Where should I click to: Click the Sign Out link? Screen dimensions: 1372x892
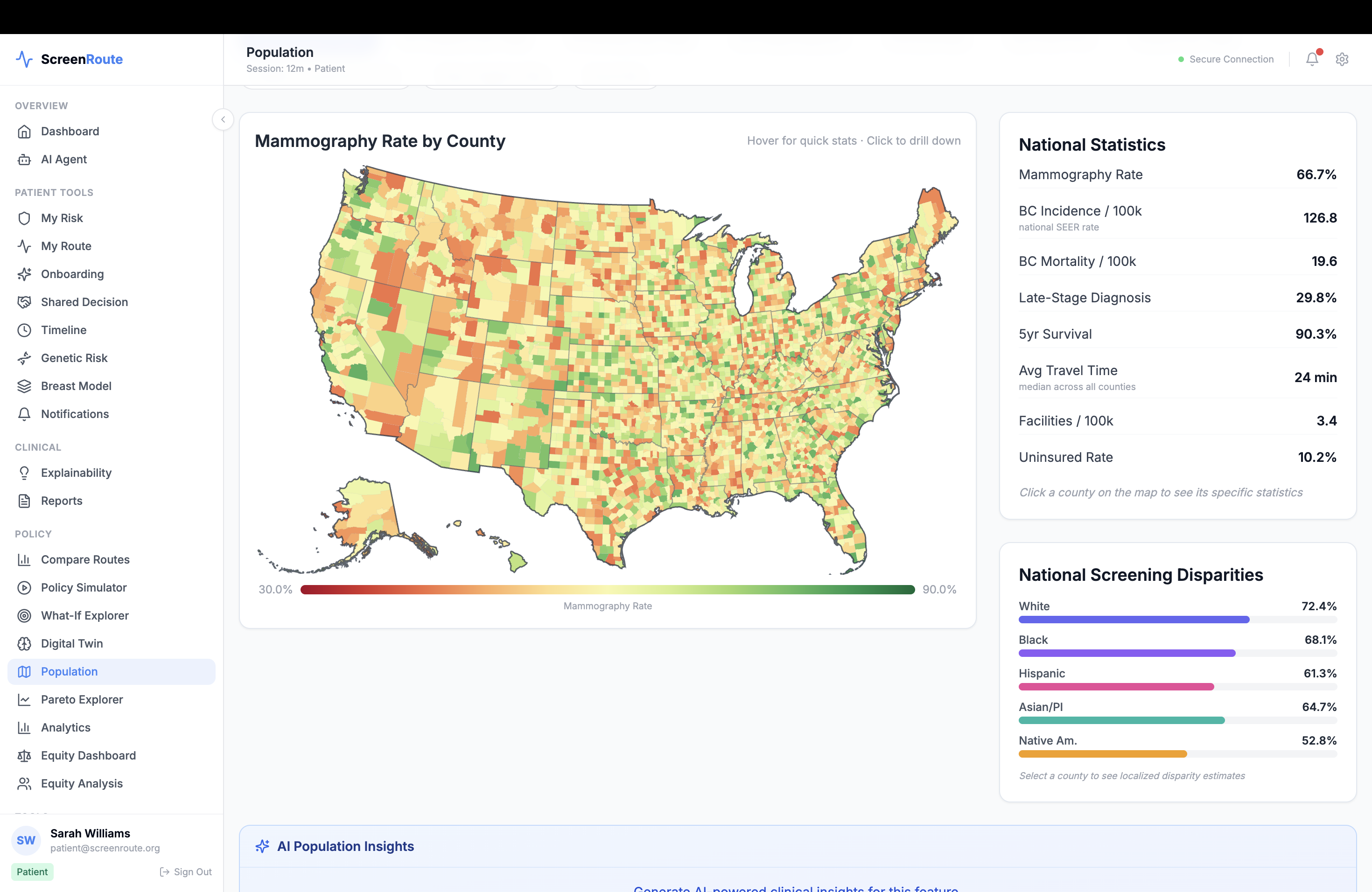coord(186,872)
